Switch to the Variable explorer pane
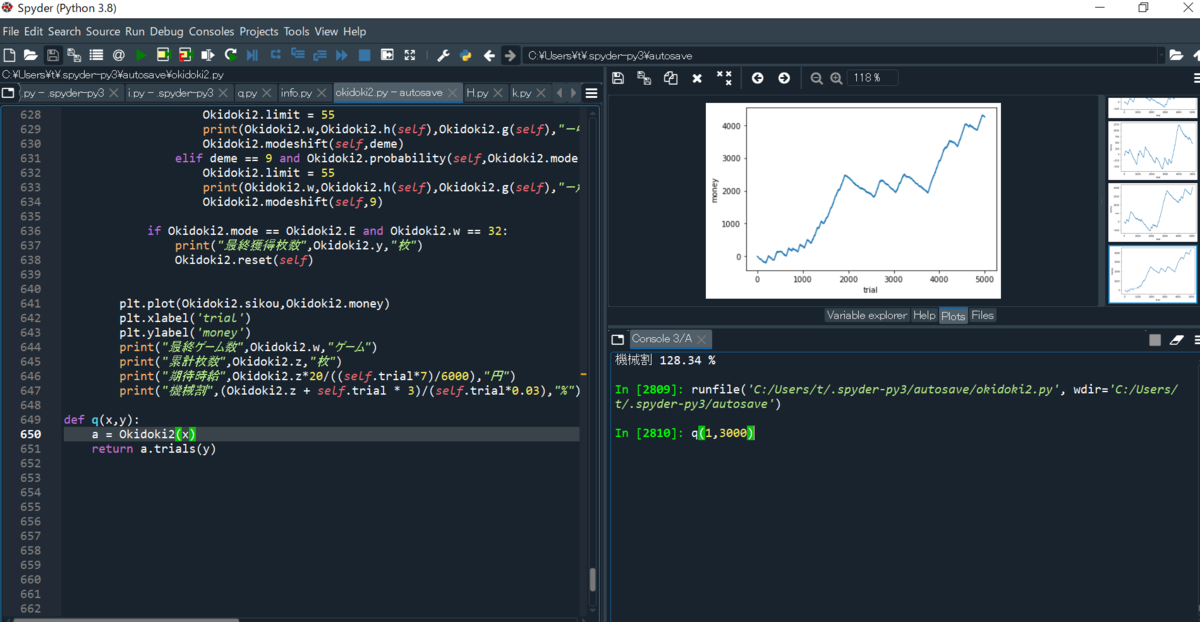This screenshot has width=1200, height=622. pos(866,315)
